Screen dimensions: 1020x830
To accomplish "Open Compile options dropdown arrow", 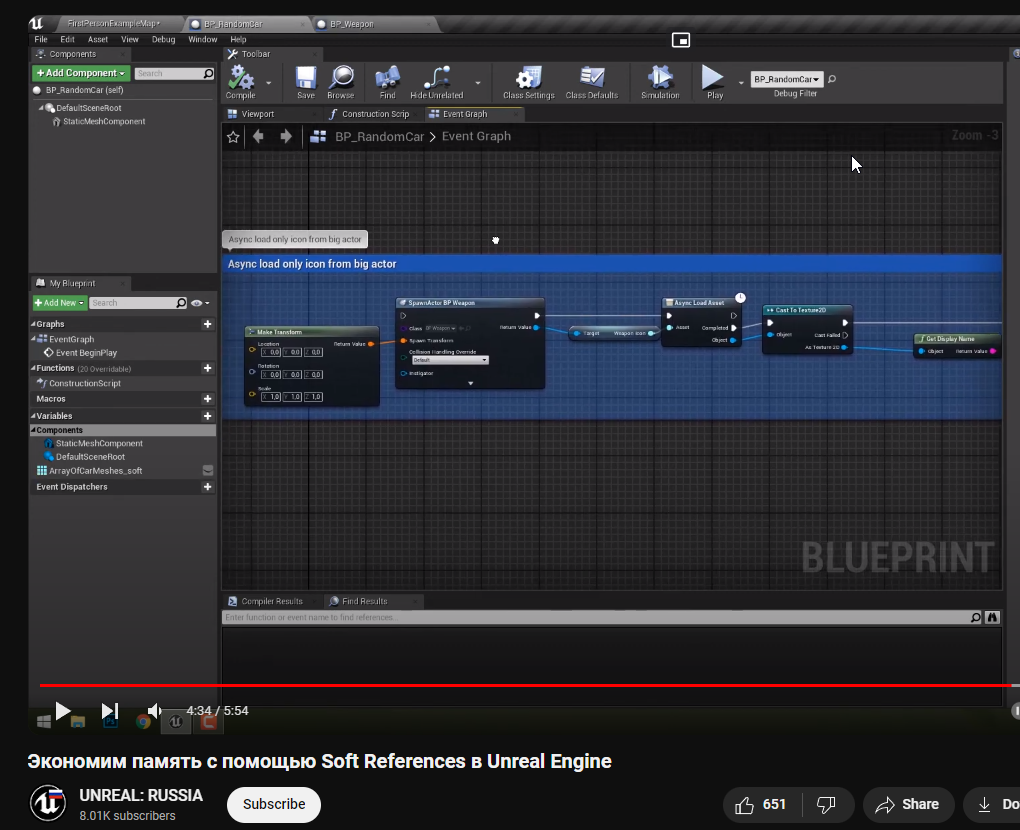I will click(269, 83).
